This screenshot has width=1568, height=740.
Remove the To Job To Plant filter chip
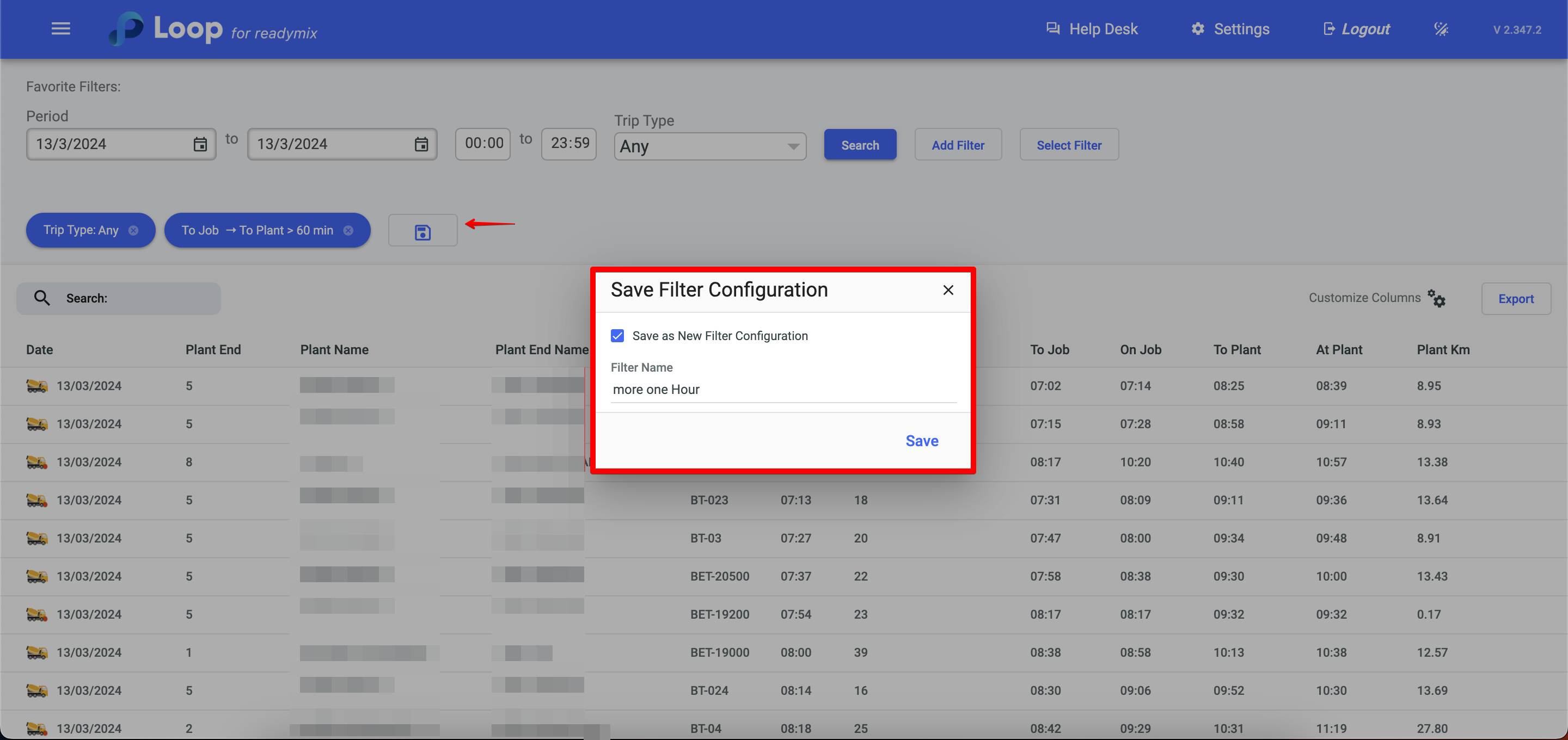click(x=348, y=231)
